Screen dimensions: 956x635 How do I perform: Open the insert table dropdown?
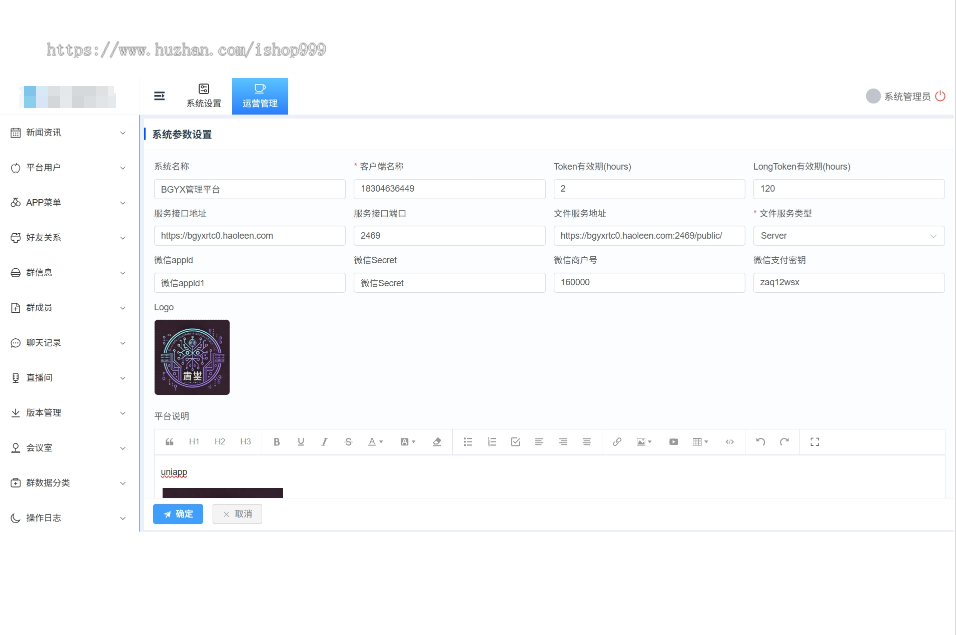(x=700, y=442)
